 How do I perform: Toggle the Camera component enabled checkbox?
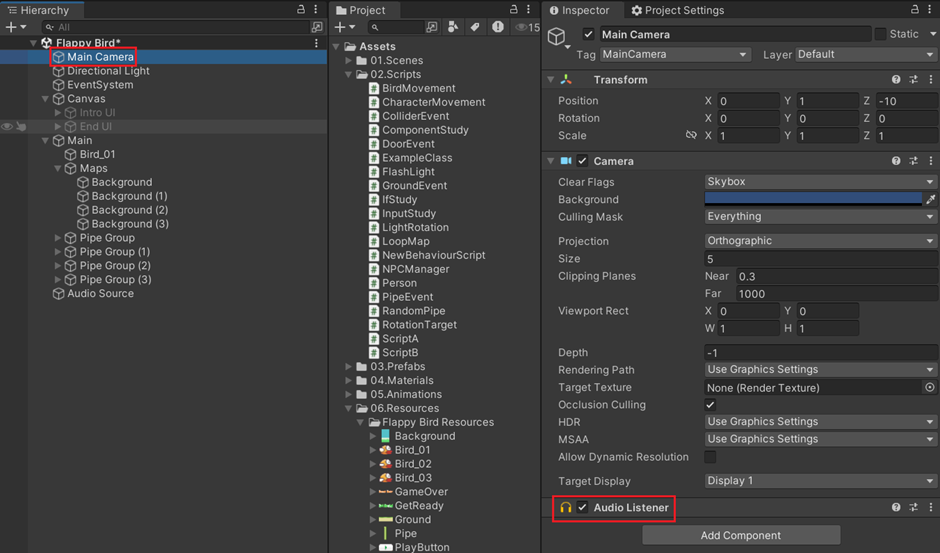[582, 161]
